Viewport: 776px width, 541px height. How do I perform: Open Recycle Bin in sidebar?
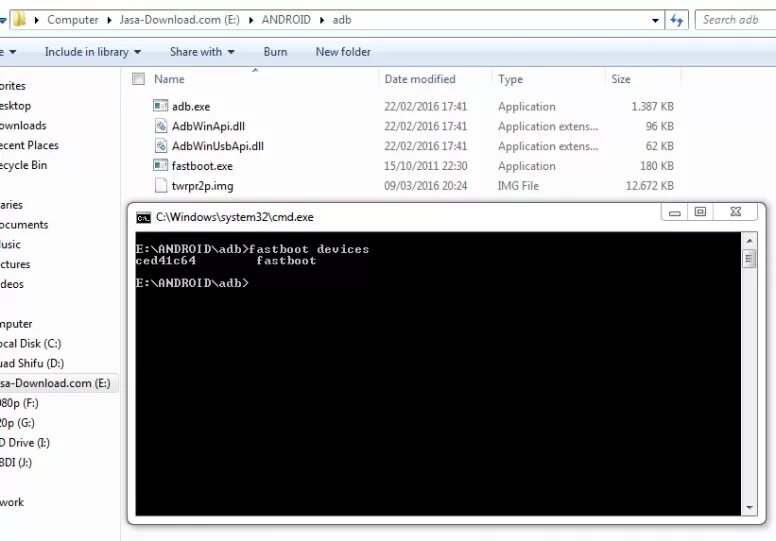(23, 165)
